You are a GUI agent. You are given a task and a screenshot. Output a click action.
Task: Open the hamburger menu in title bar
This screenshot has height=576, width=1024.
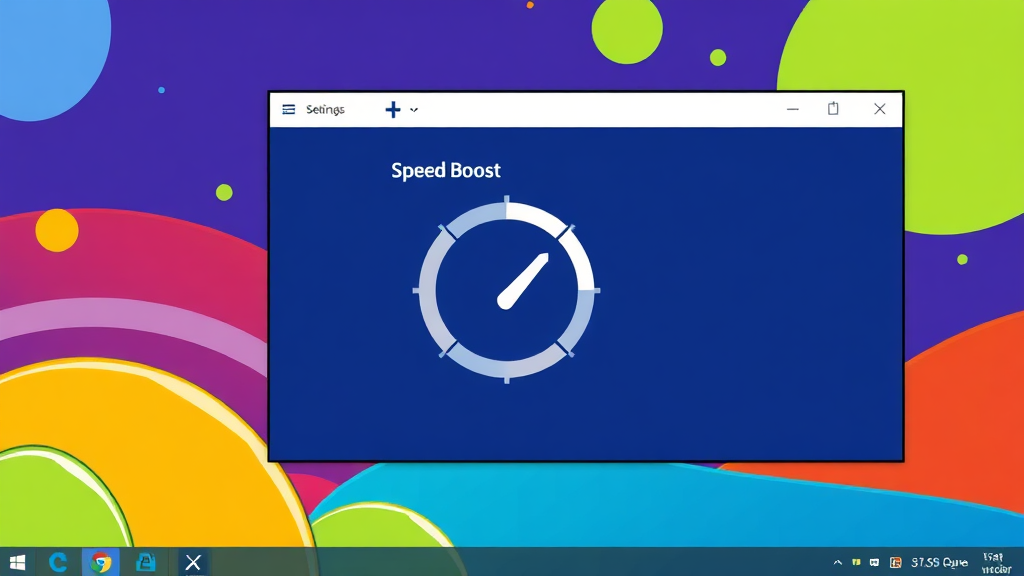click(289, 110)
